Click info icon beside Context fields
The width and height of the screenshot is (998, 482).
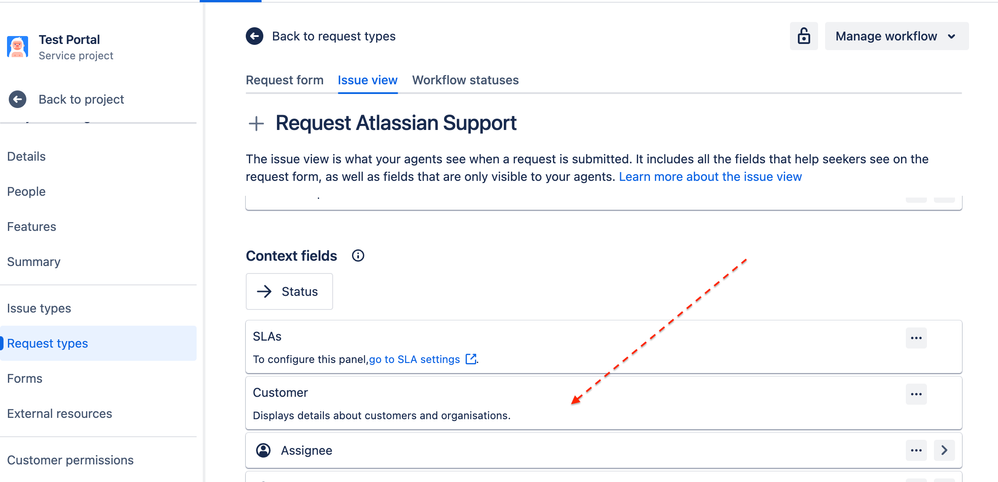tap(358, 256)
